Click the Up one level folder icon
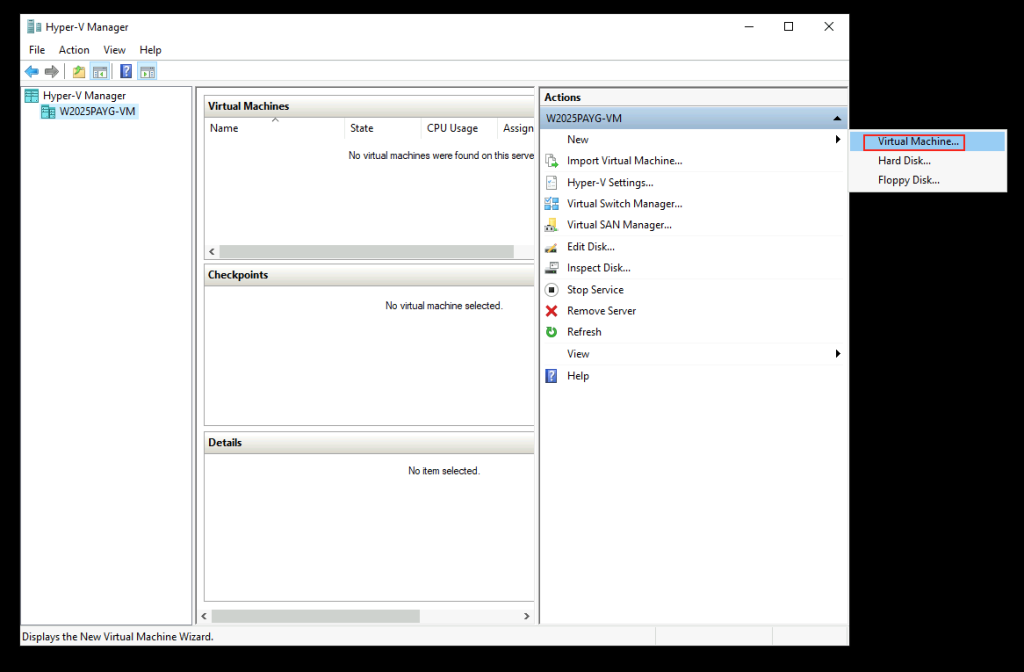 78,71
